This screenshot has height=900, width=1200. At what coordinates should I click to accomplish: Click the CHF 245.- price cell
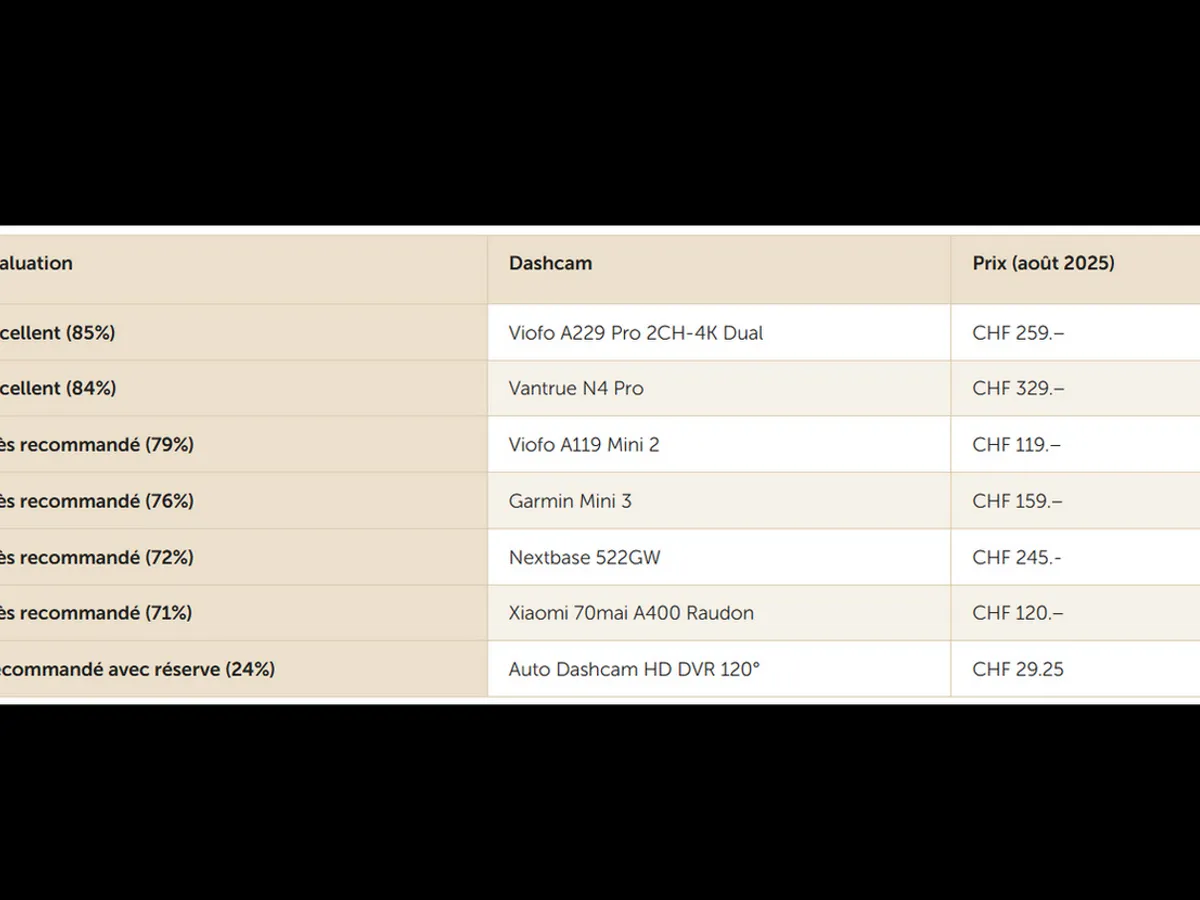tap(1016, 557)
